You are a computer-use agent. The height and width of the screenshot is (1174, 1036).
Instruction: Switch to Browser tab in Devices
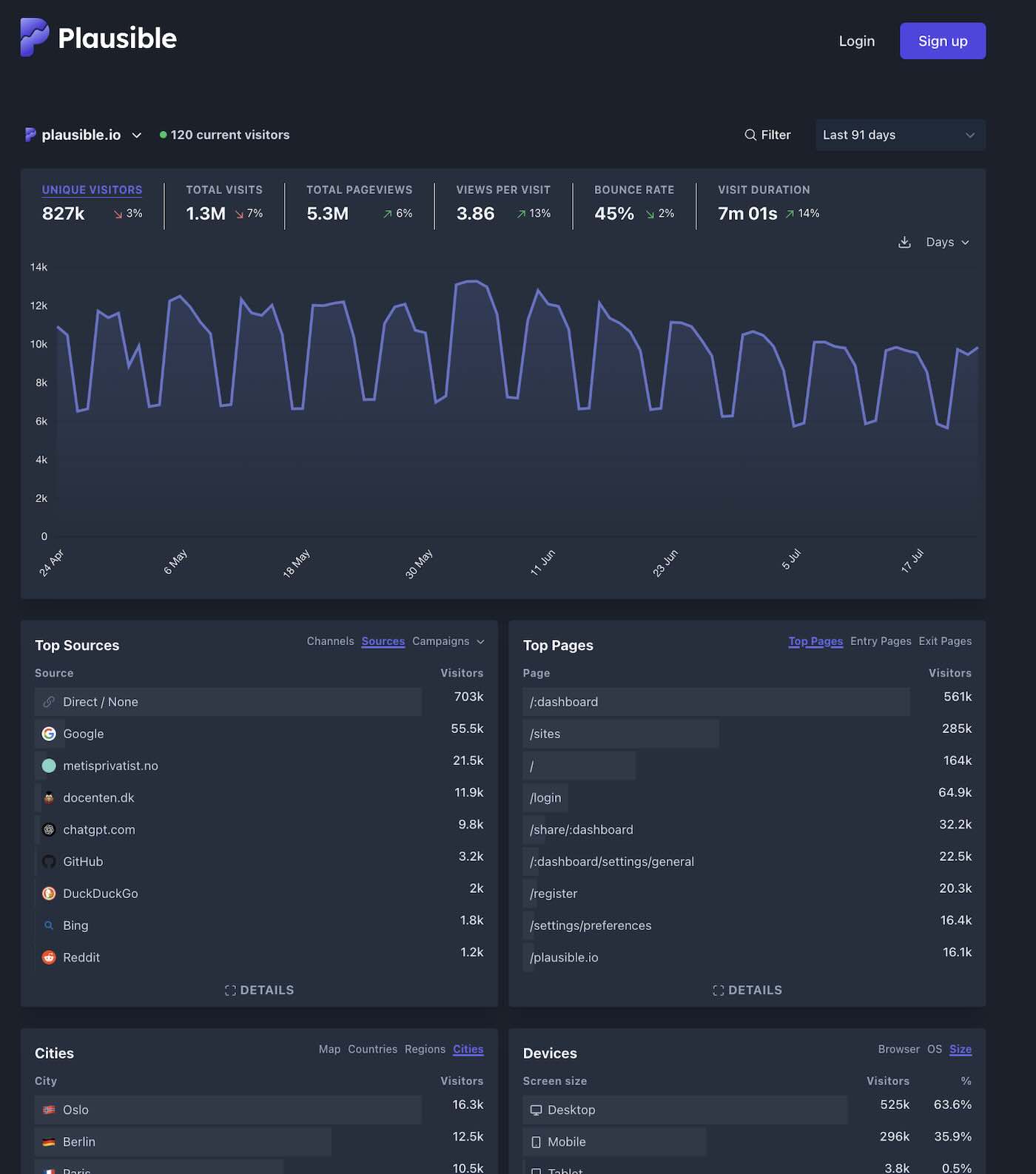(898, 1050)
